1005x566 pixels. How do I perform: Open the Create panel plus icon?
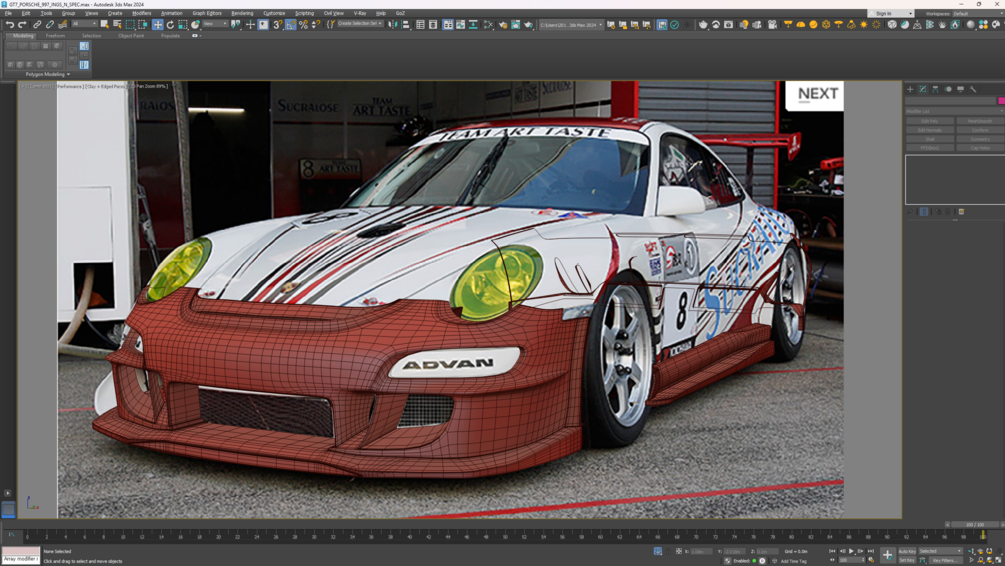[910, 89]
